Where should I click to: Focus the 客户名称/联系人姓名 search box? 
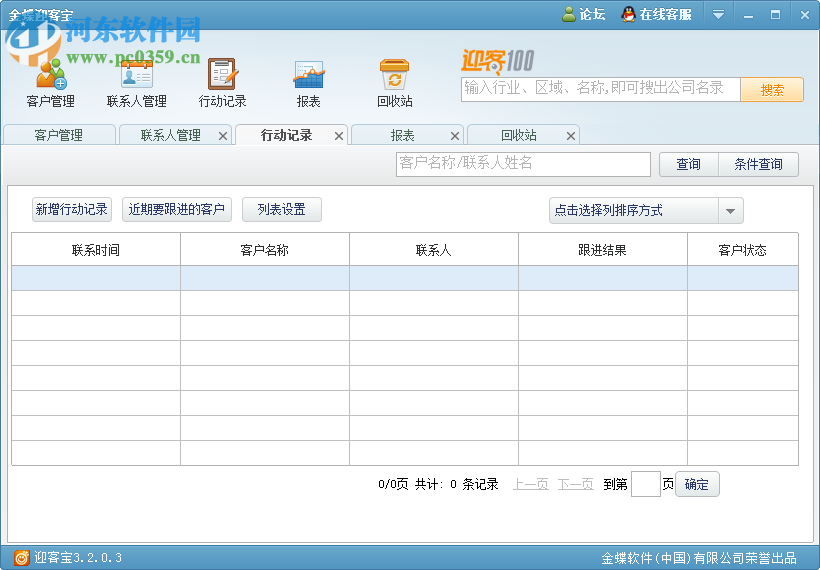point(523,164)
